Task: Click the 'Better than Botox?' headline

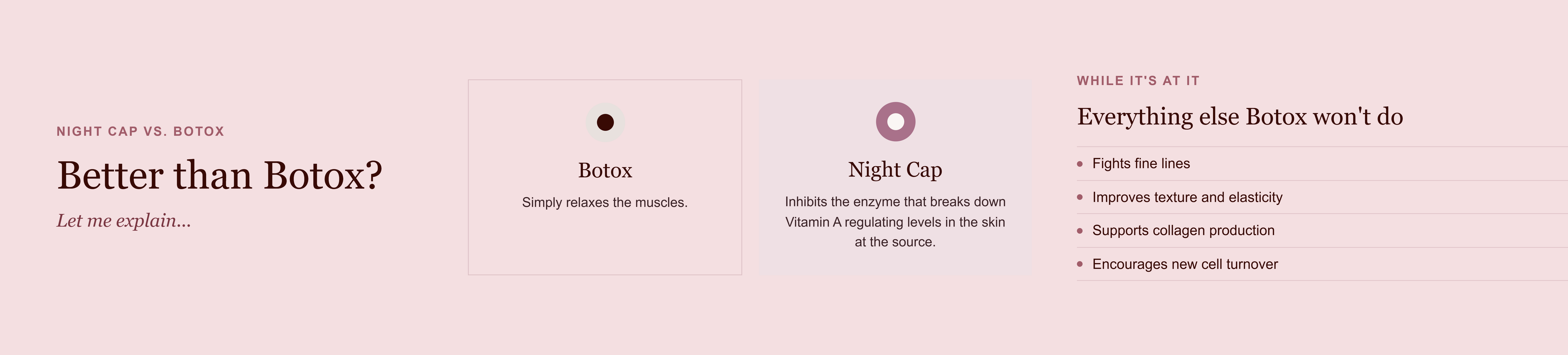Action: (220, 175)
